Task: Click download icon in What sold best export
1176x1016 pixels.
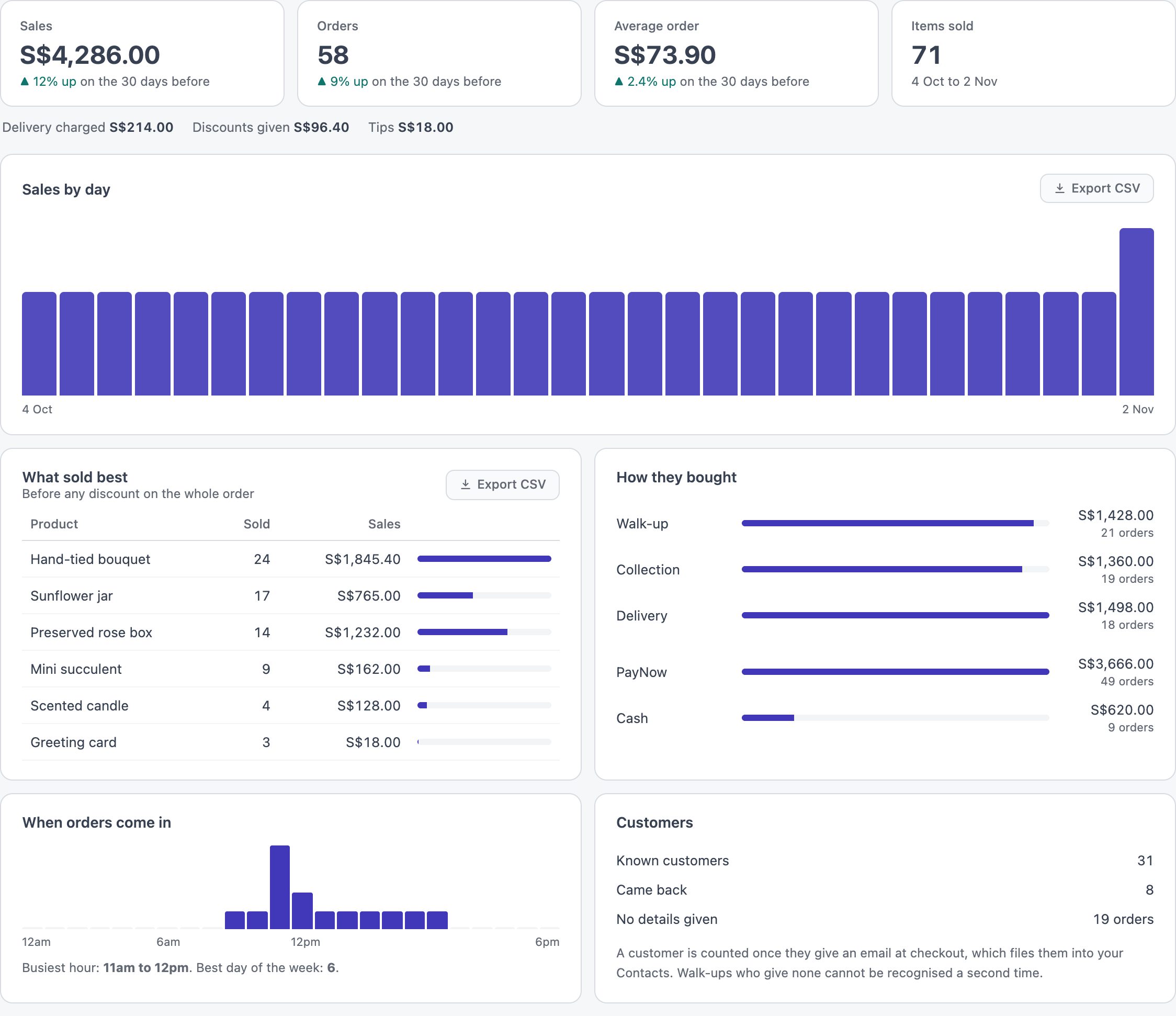Action: point(466,485)
